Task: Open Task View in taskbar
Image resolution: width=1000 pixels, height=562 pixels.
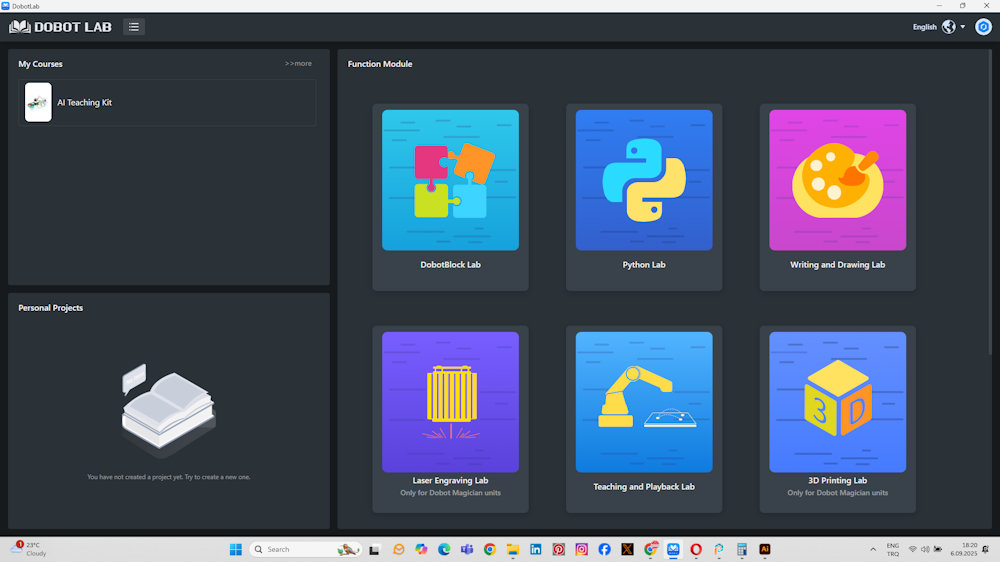Action: coord(374,549)
